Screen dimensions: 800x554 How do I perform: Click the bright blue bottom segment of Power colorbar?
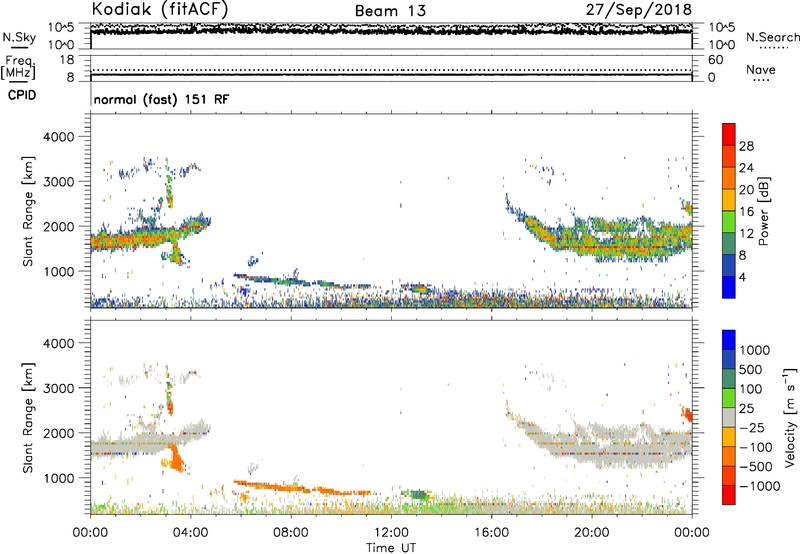pyautogui.click(x=729, y=288)
